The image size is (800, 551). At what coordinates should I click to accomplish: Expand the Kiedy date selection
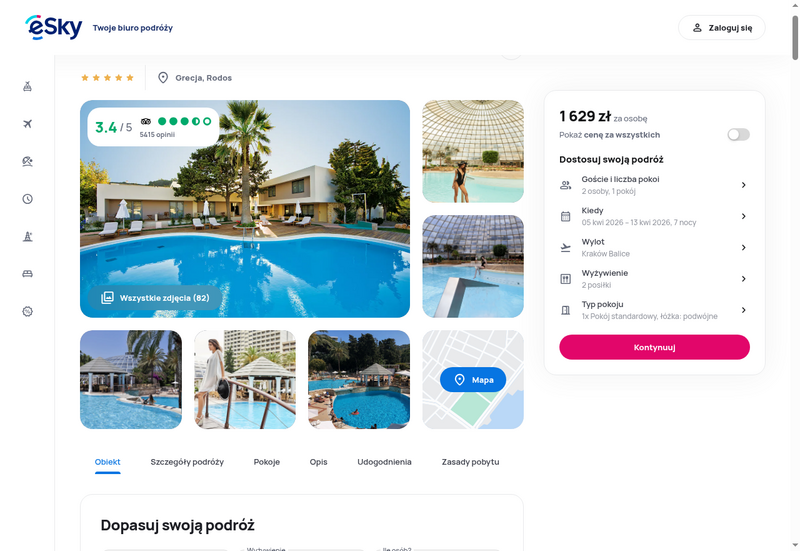click(654, 216)
